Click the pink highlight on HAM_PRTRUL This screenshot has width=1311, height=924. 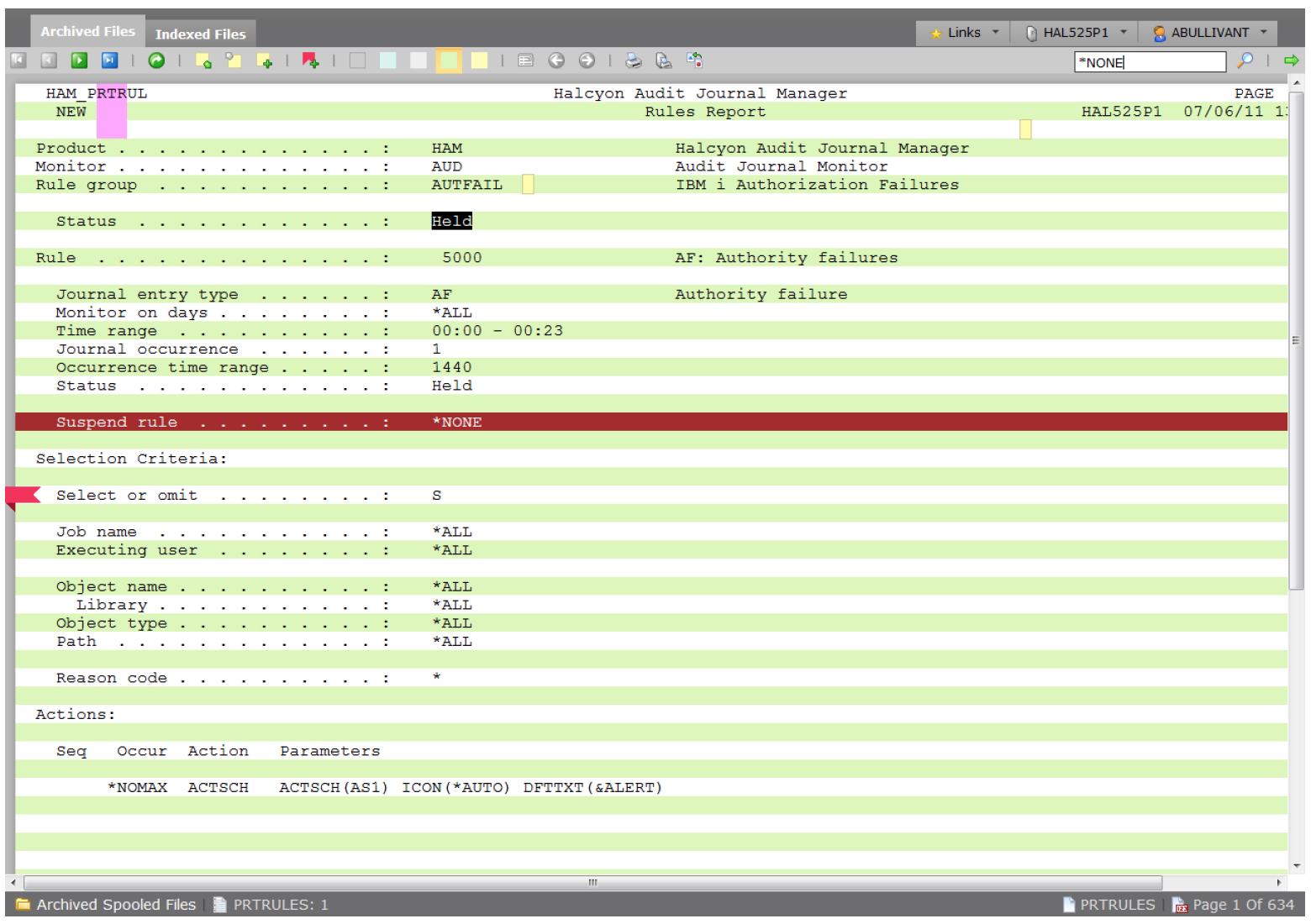tap(112, 111)
